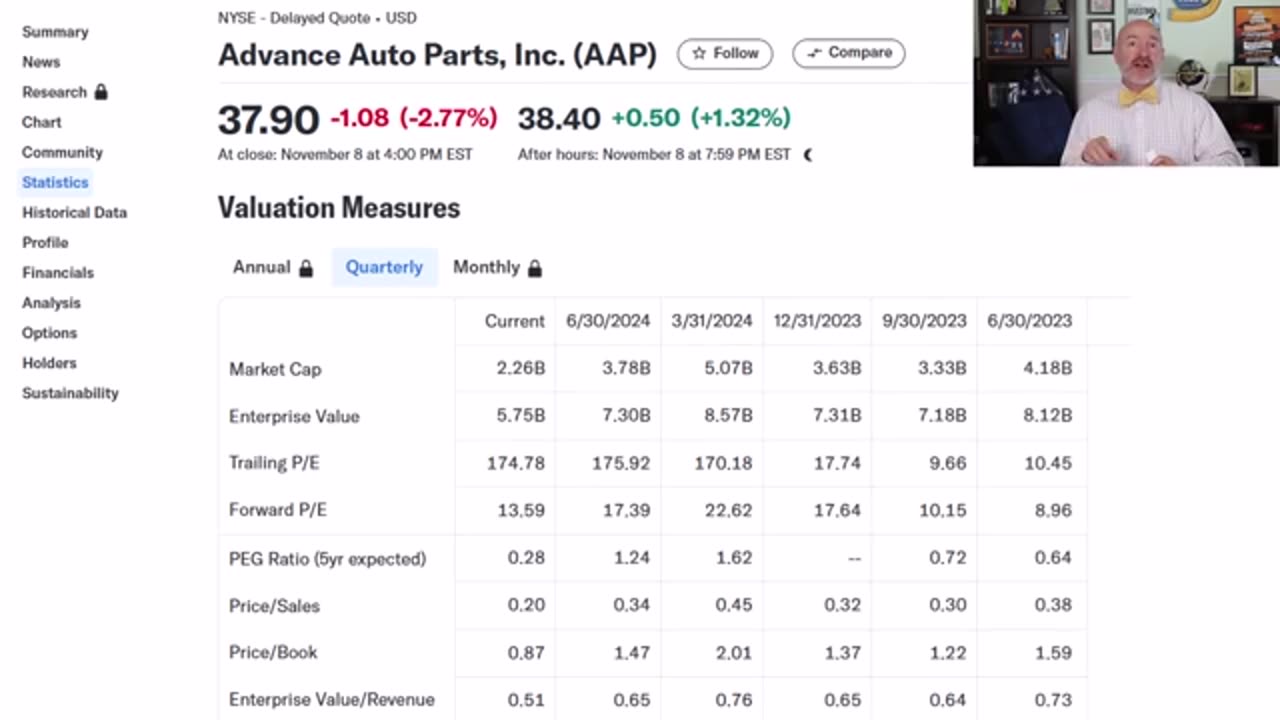Open the Options page

(49, 332)
